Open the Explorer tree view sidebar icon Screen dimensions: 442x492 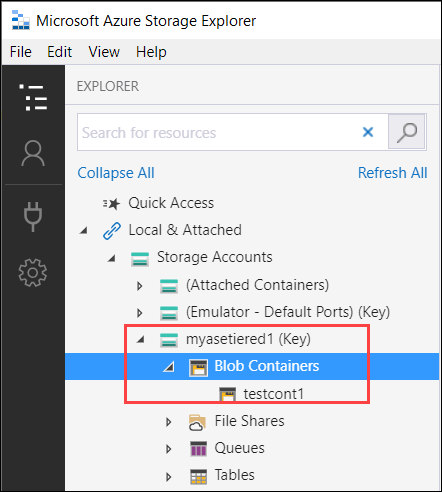coord(33,97)
